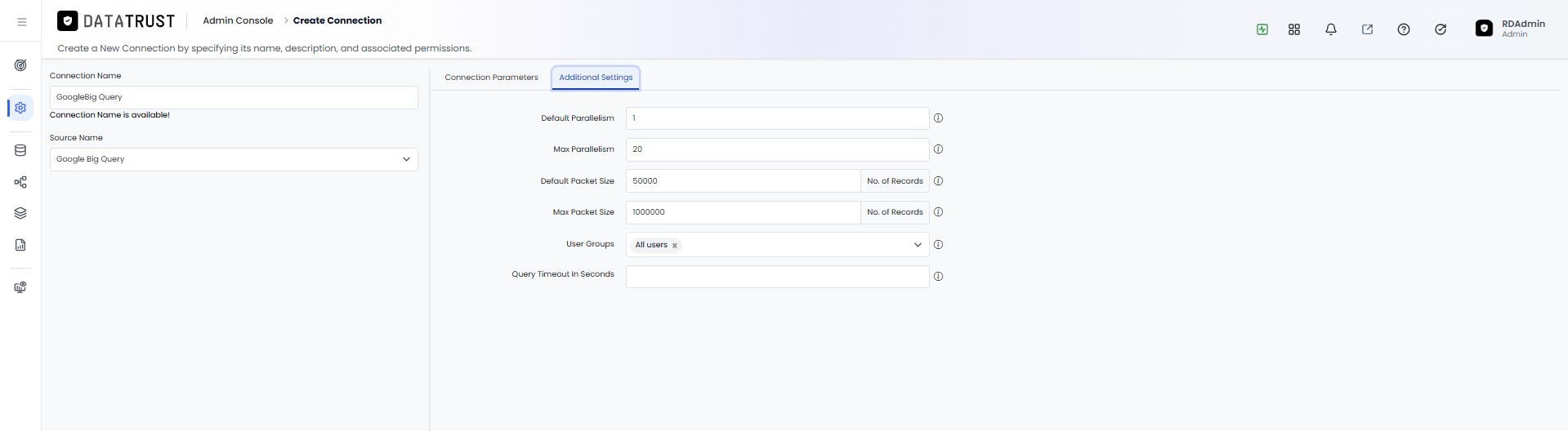Show info for User Groups
The image size is (1568, 431).
click(x=938, y=245)
